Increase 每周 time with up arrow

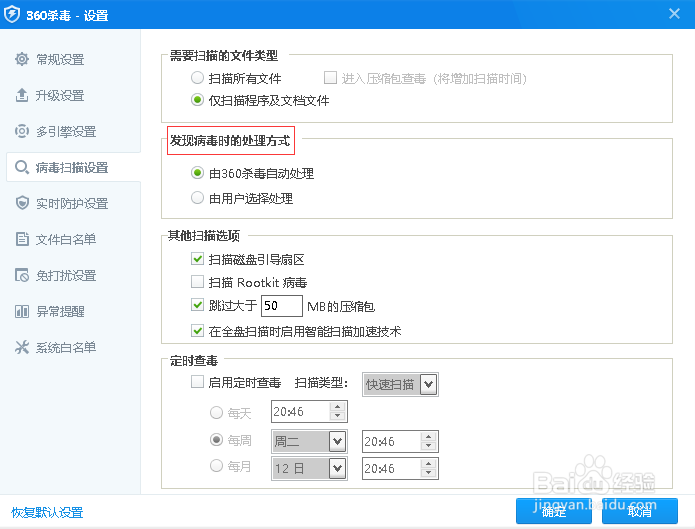pos(428,437)
